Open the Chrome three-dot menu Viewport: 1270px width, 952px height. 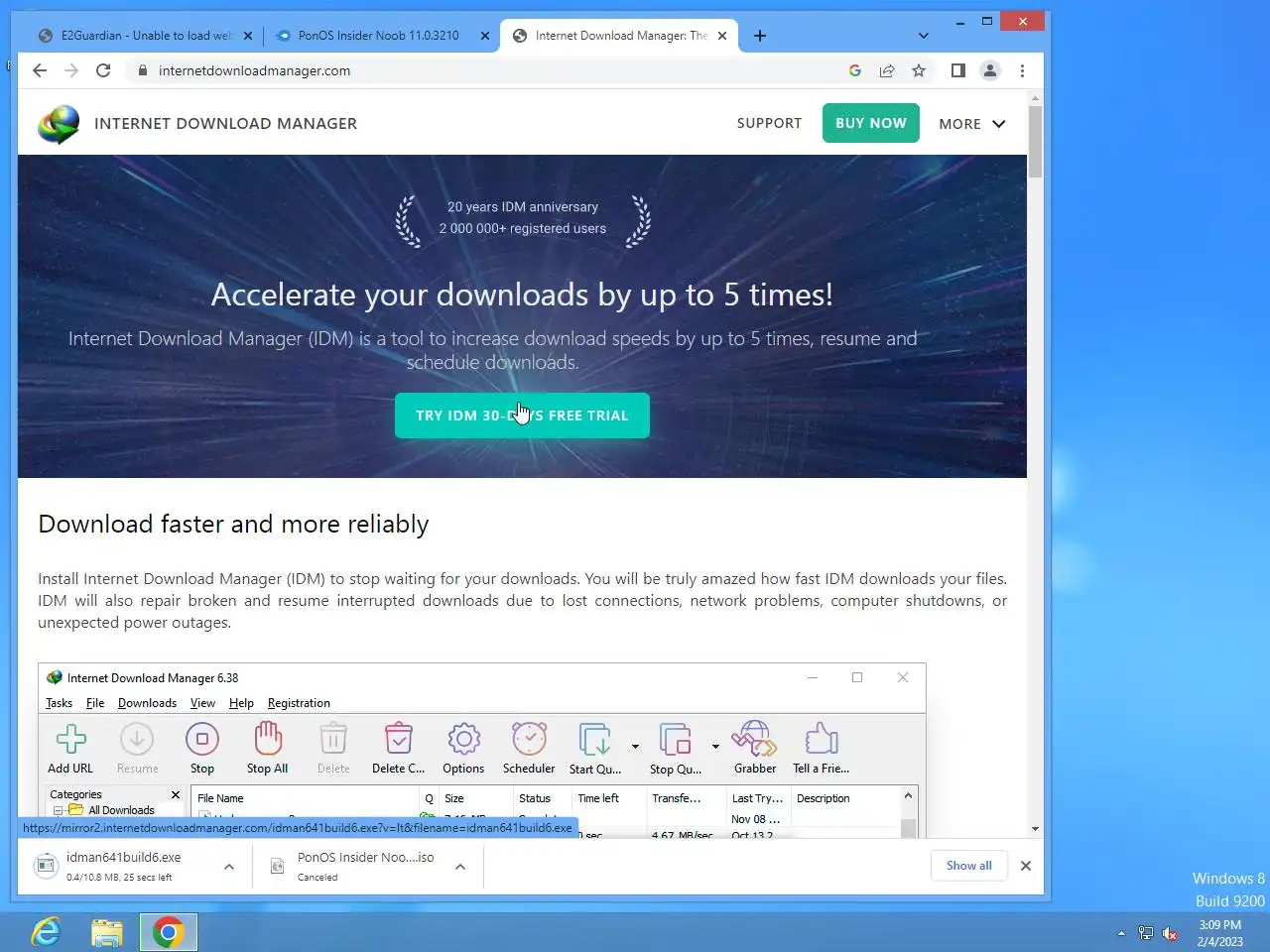[1022, 70]
